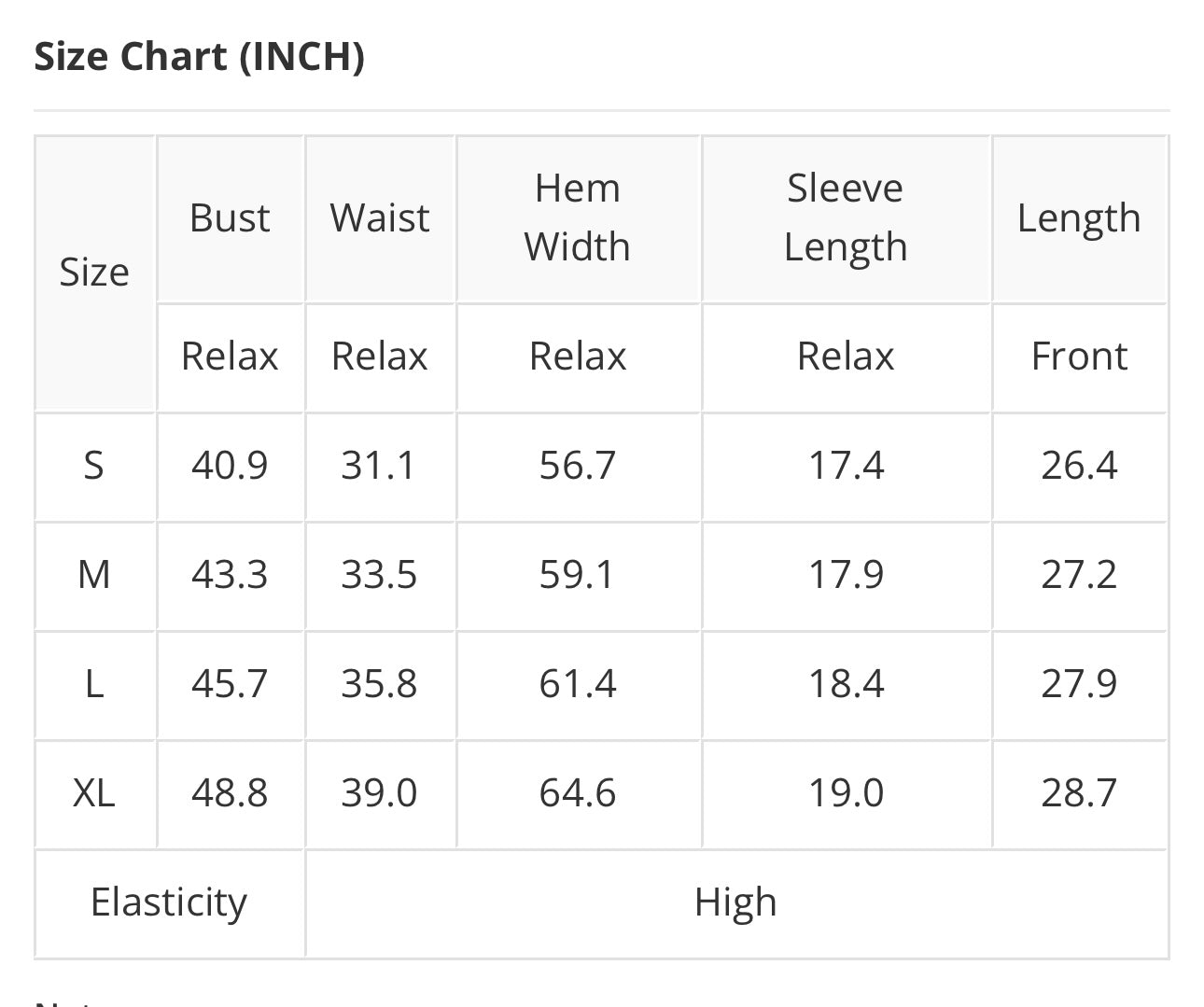Screen dimensions: 1204x1007
Task: Click the Front subheader under Length
Action: click(1078, 357)
